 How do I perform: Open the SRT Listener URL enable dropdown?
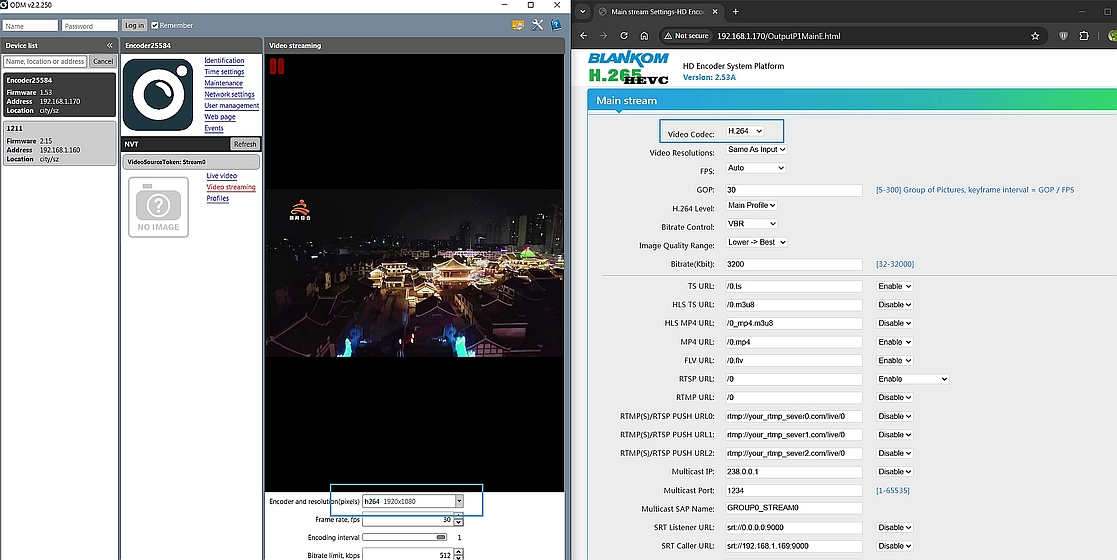click(x=895, y=528)
